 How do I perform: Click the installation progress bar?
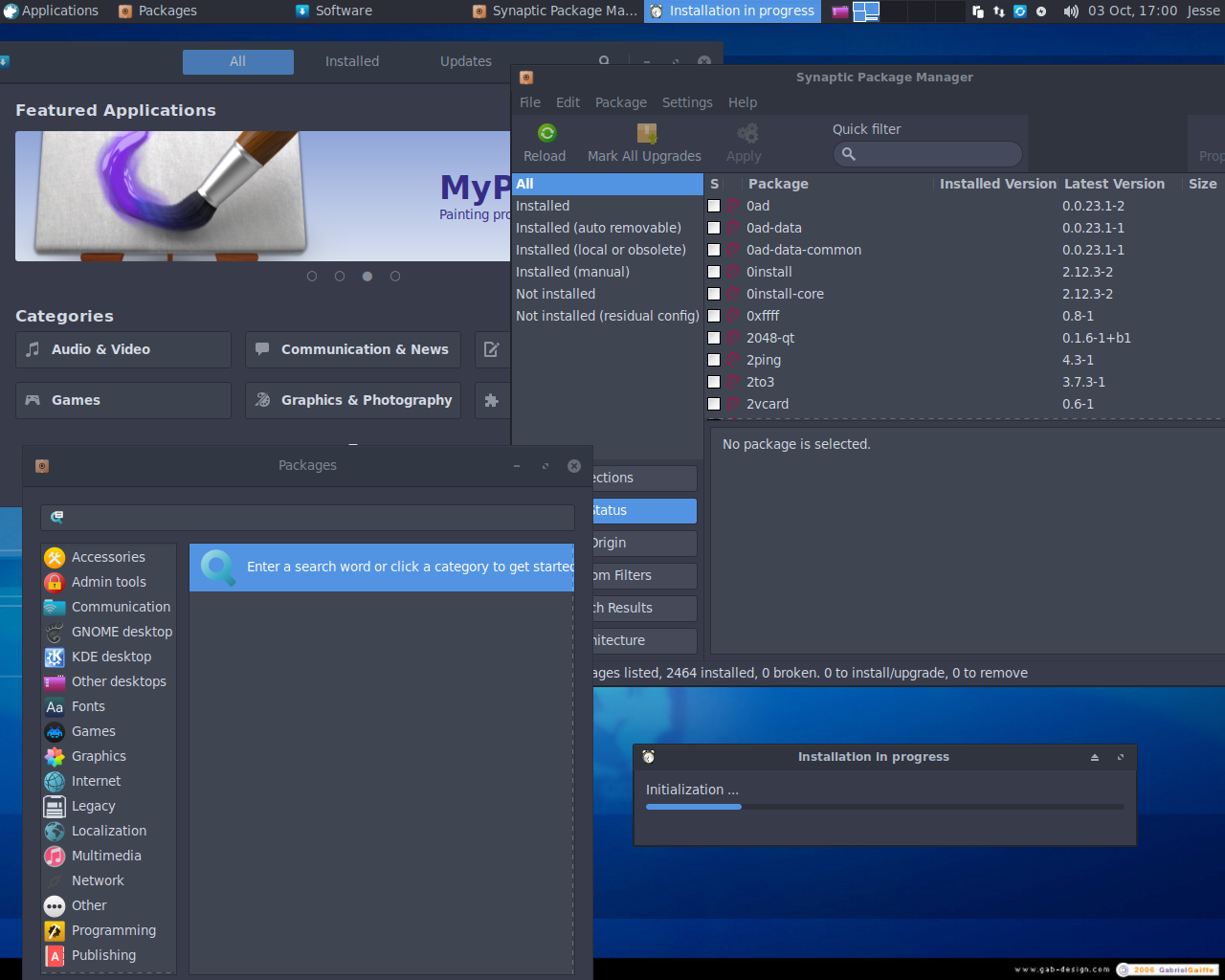885,807
